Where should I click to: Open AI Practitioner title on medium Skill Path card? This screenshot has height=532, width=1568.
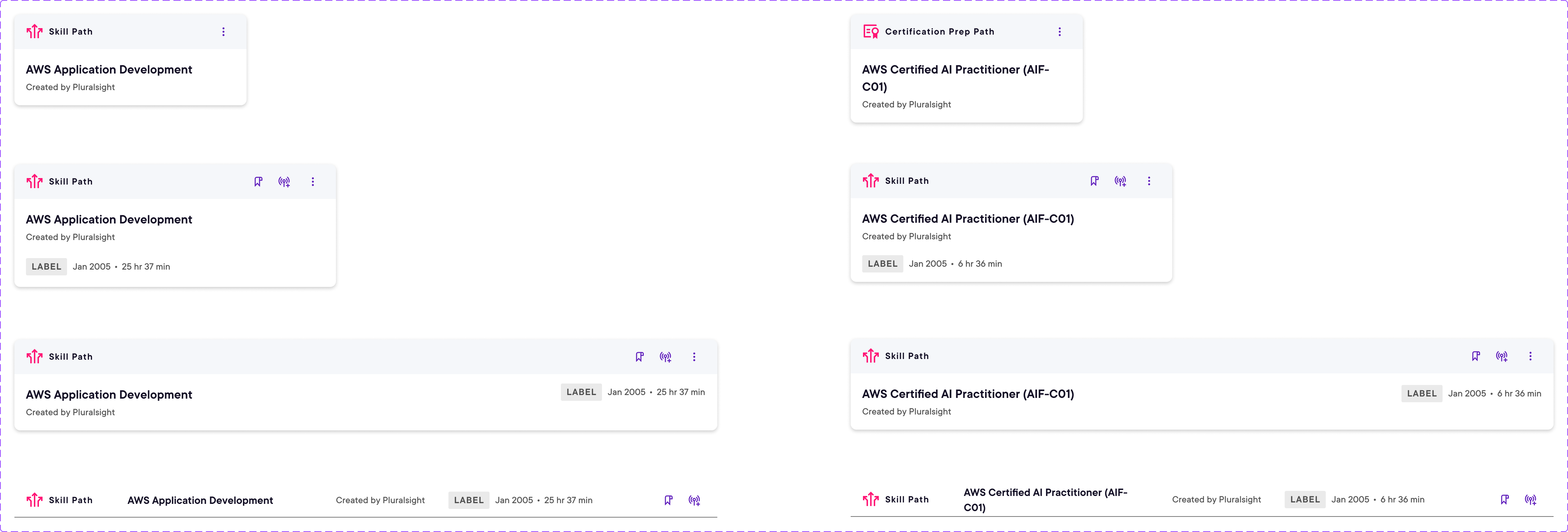pyautogui.click(x=968, y=219)
